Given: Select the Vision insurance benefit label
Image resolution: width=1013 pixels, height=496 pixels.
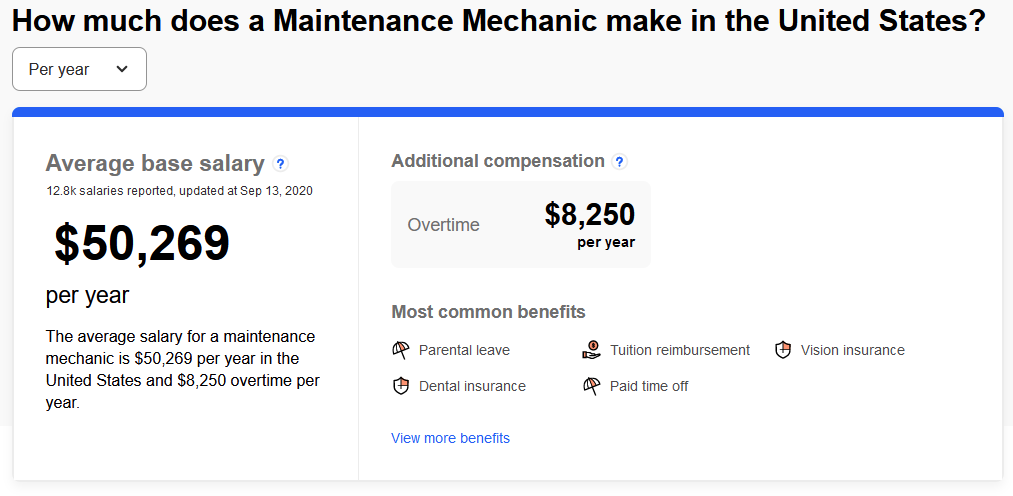Looking at the screenshot, I should tap(852, 350).
